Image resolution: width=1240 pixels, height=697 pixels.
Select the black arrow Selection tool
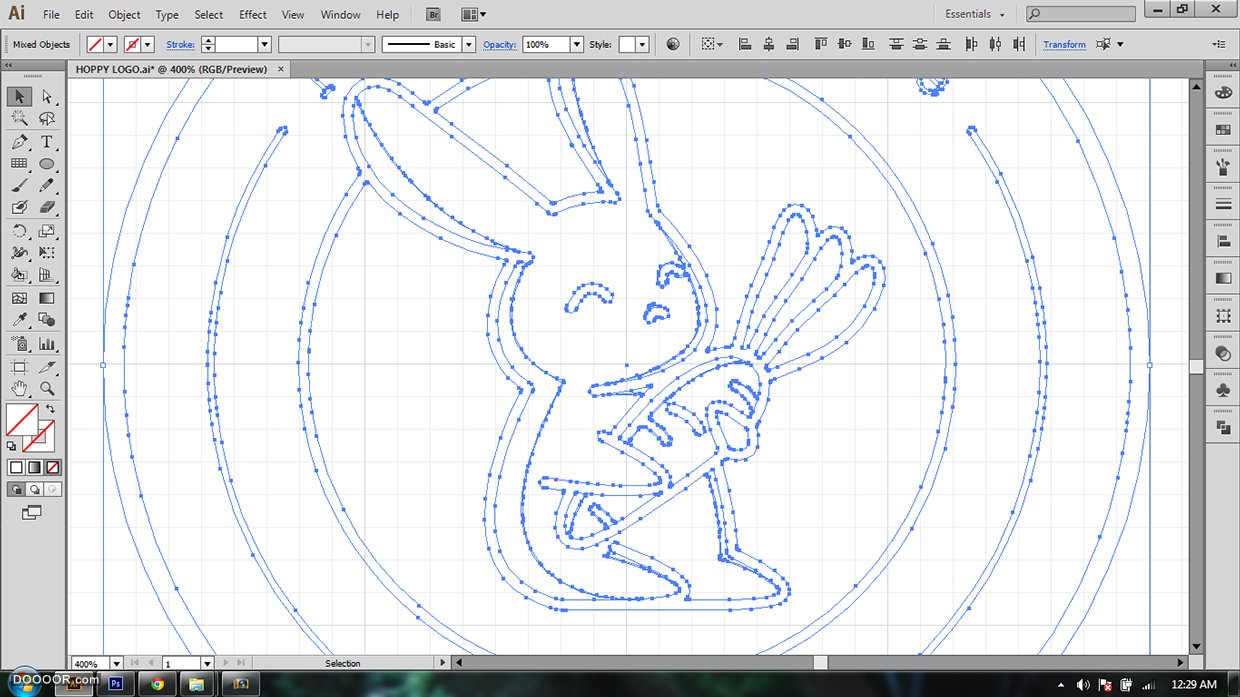pos(19,96)
